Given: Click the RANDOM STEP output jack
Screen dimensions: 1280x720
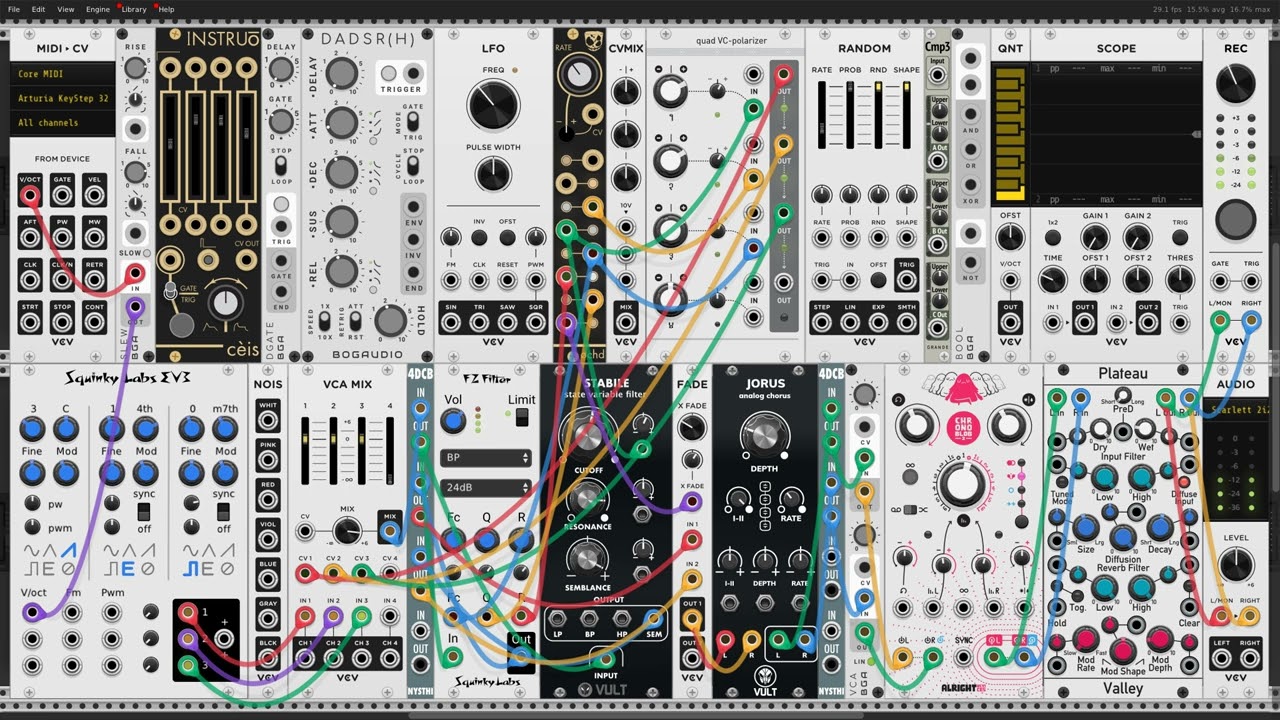Looking at the screenshot, I should (x=821, y=323).
